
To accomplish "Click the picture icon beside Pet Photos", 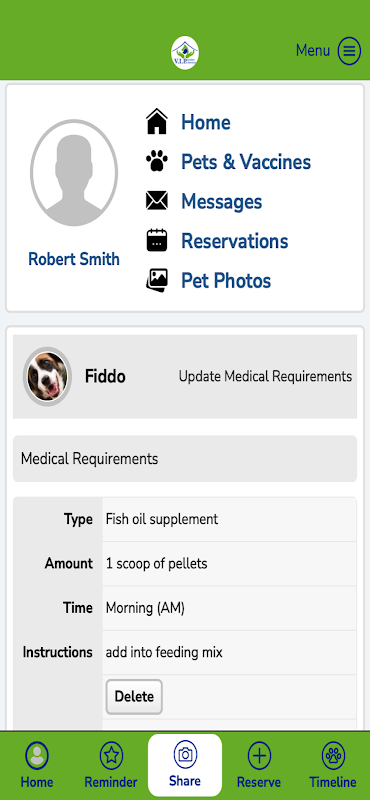I will pyautogui.click(x=157, y=280).
